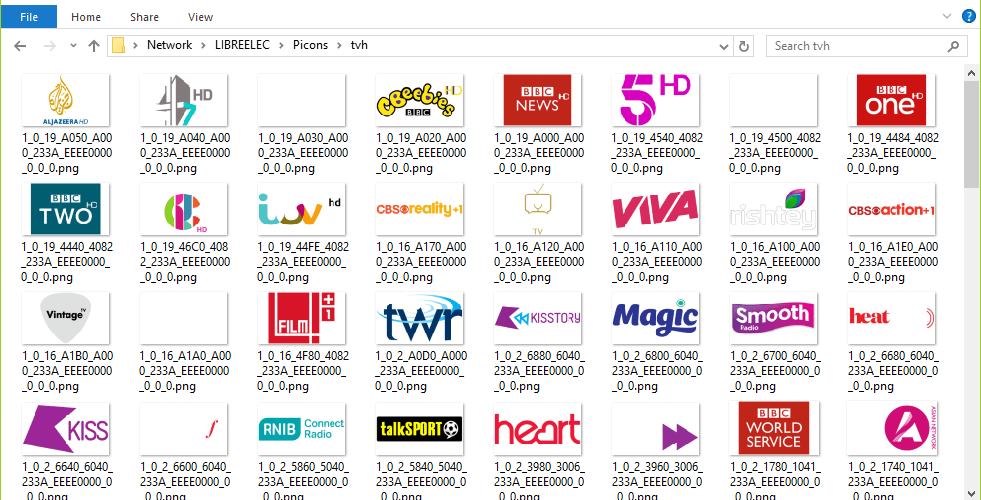Select the Film4 +1 picon
The height and width of the screenshot is (500, 981).
click(x=302, y=318)
